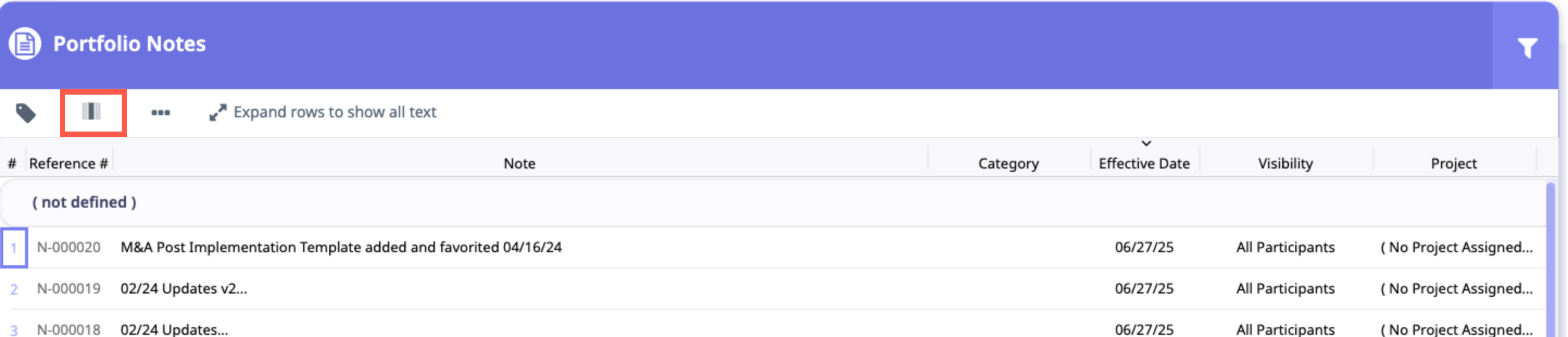Click the 02/24 Updates v2 note text
The width and height of the screenshot is (1568, 337).
point(184,289)
